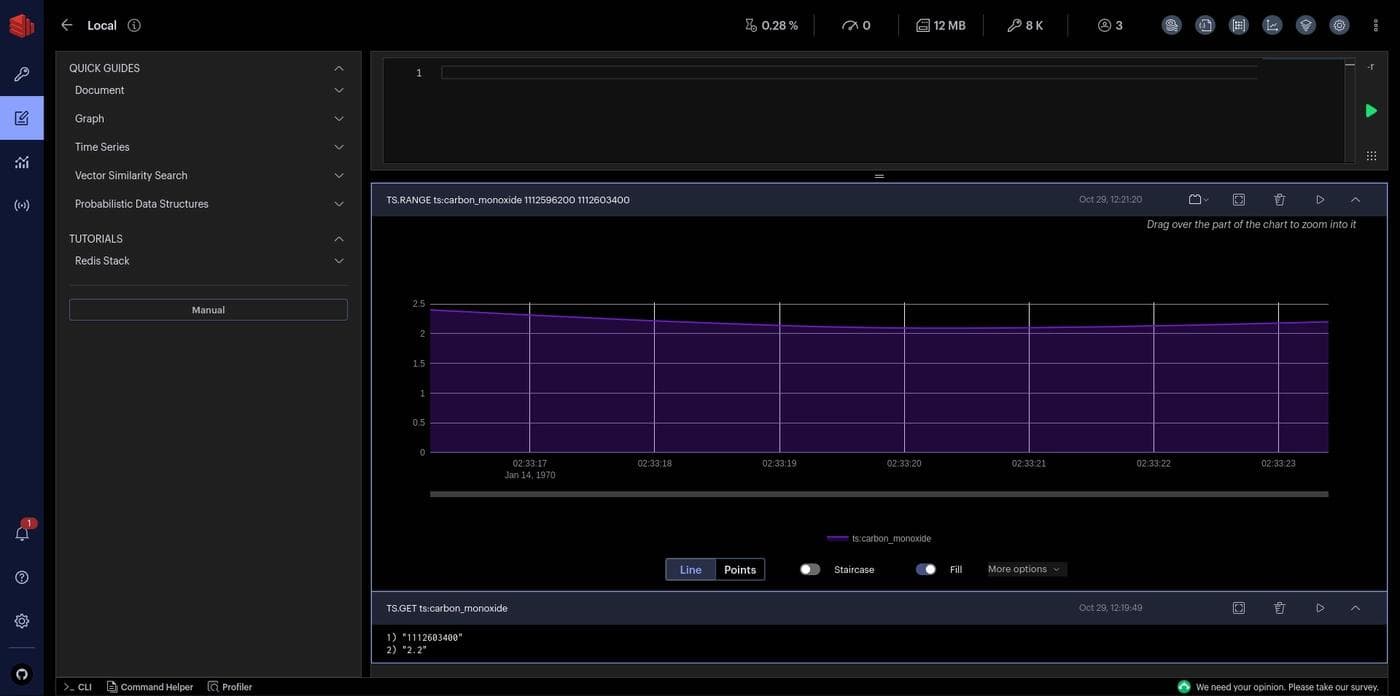Collapse the TS.RANGE result panel

(1355, 200)
